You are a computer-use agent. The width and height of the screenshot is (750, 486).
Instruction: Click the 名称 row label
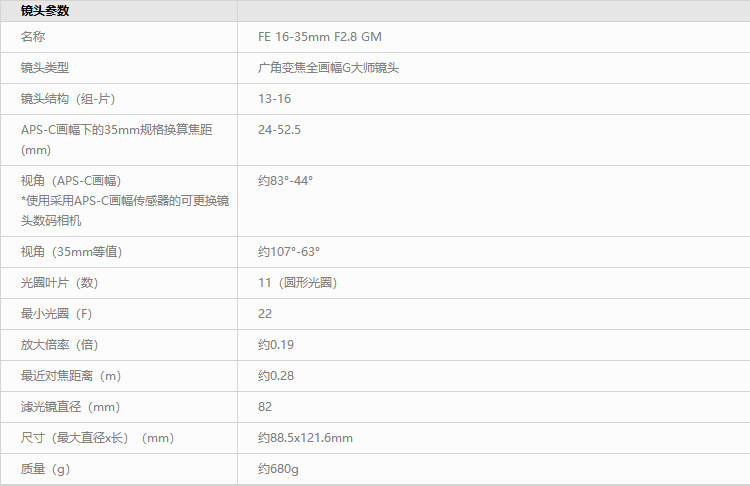tap(33, 37)
